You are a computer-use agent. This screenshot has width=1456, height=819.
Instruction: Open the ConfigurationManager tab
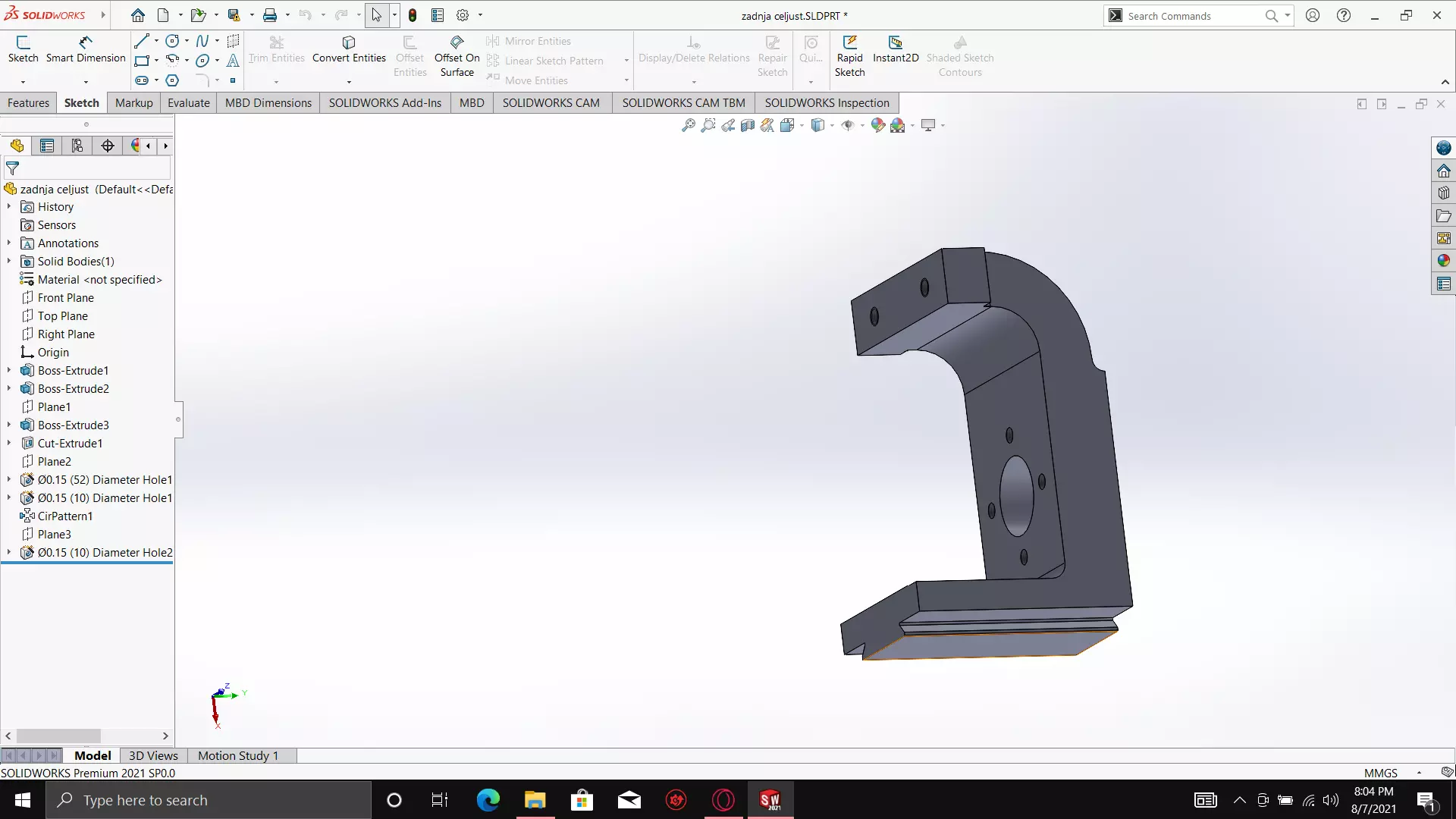[x=77, y=146]
